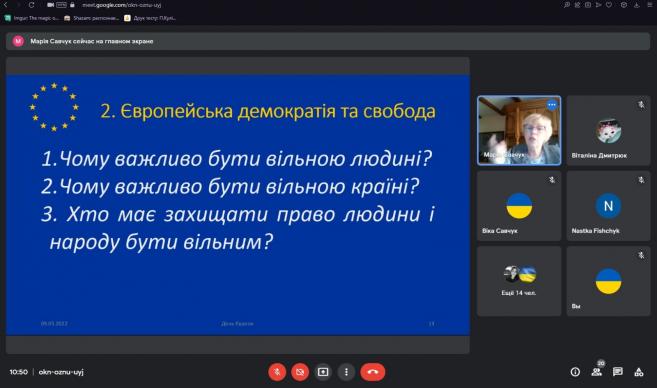Click the Віка Савчук participant tile
This screenshot has width=657, height=388.
[x=519, y=206]
